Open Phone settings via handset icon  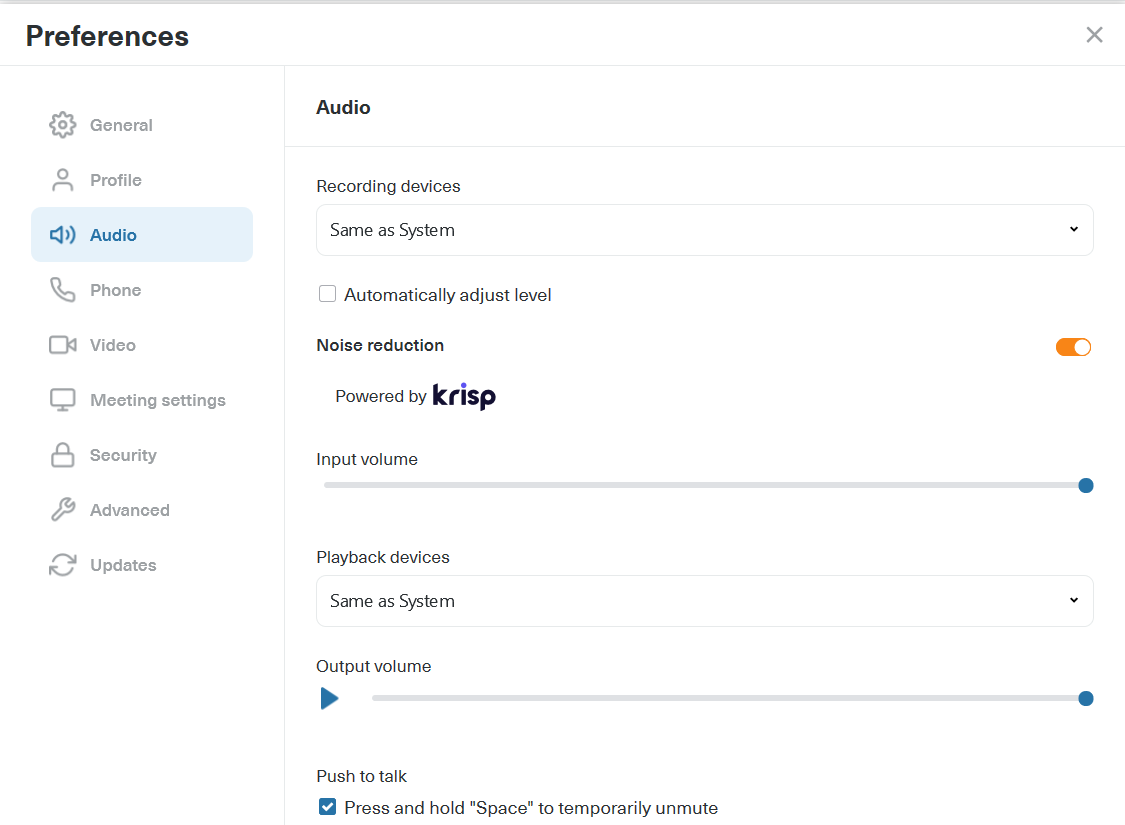tap(62, 289)
